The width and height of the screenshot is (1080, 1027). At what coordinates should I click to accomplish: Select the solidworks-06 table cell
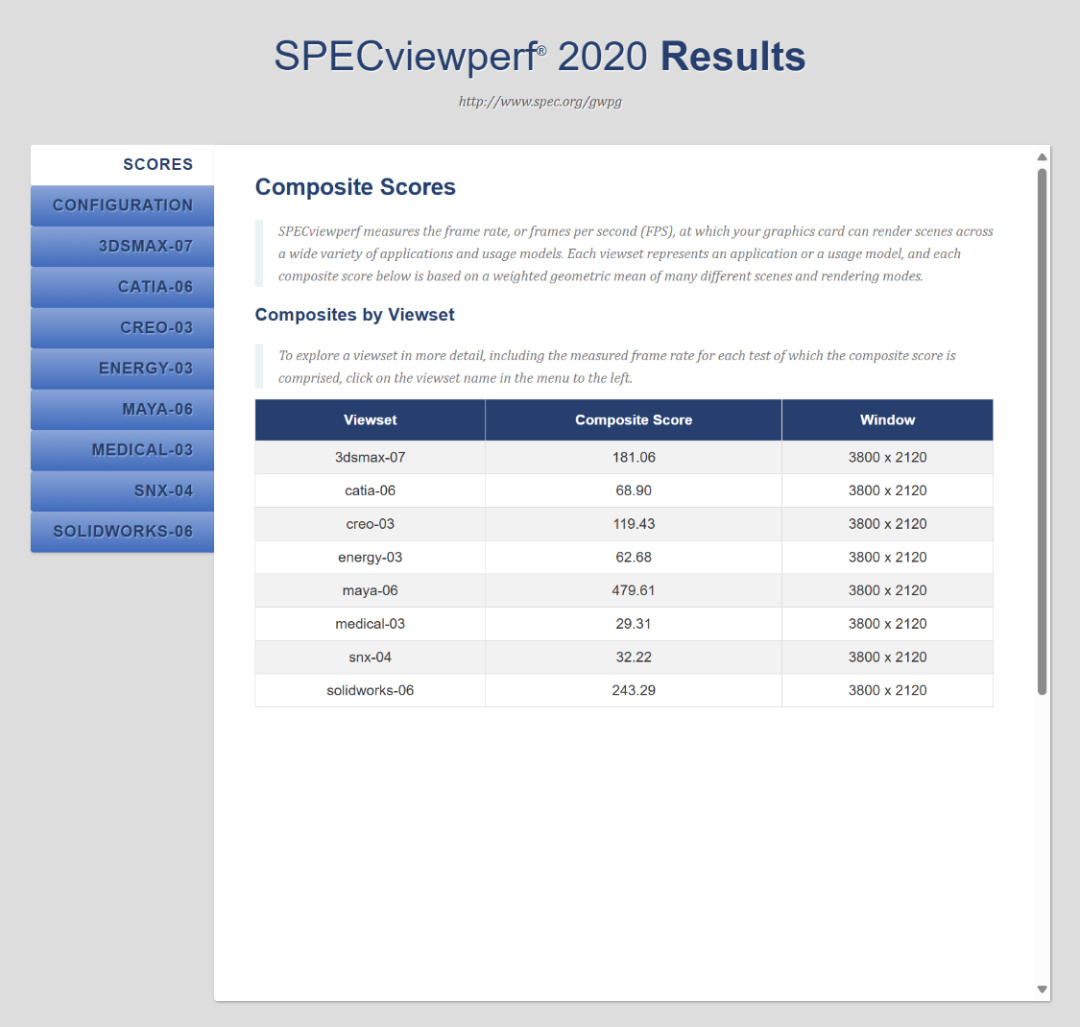click(x=370, y=690)
